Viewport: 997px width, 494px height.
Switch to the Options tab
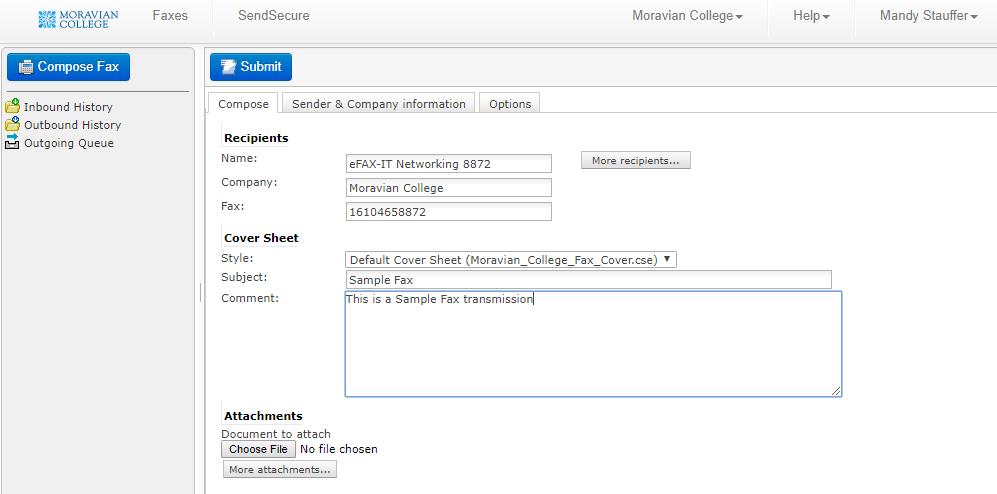click(x=510, y=104)
